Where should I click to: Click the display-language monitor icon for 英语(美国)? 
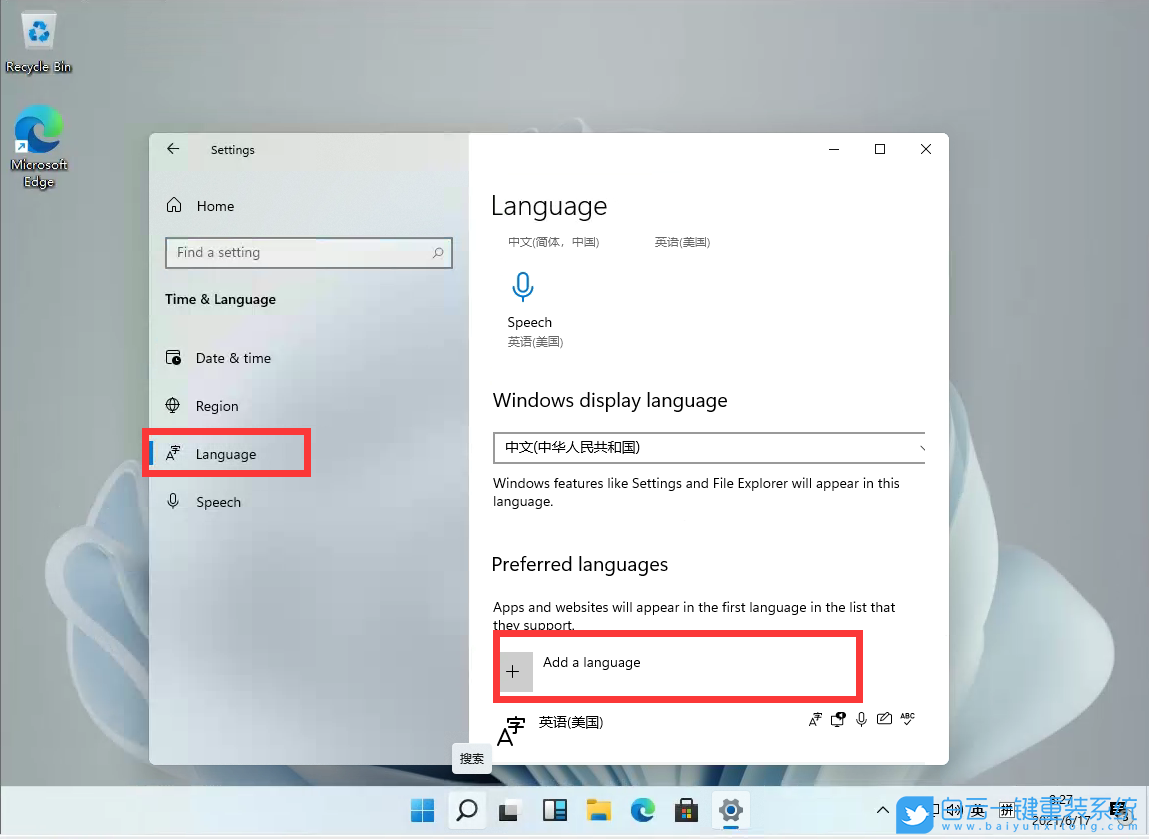(838, 718)
